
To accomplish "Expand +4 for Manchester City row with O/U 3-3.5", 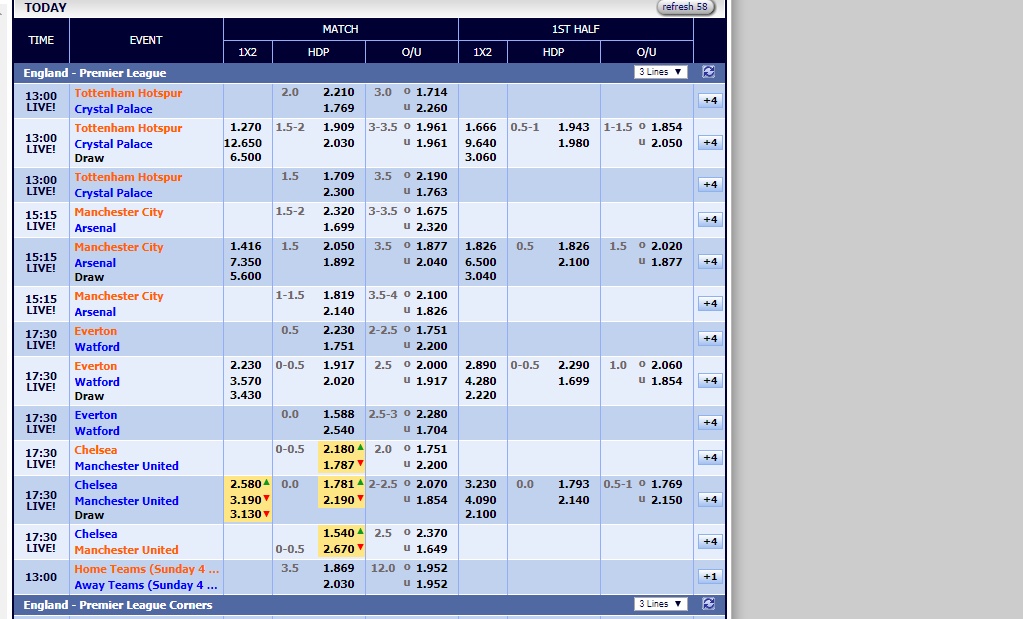I will pos(710,219).
